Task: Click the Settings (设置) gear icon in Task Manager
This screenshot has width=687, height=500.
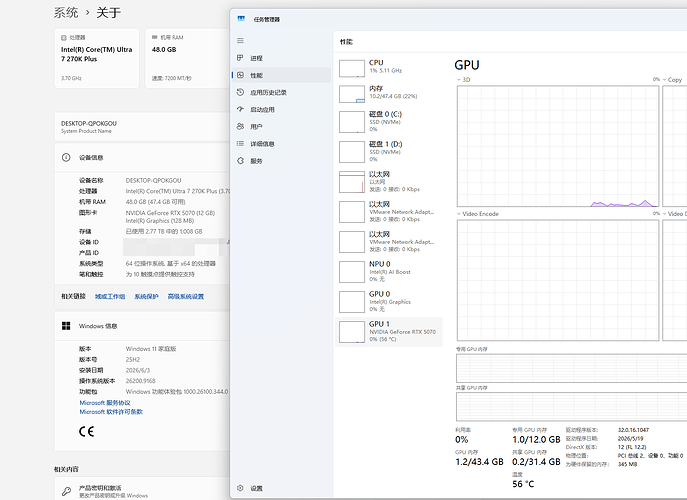Action: click(x=240, y=488)
